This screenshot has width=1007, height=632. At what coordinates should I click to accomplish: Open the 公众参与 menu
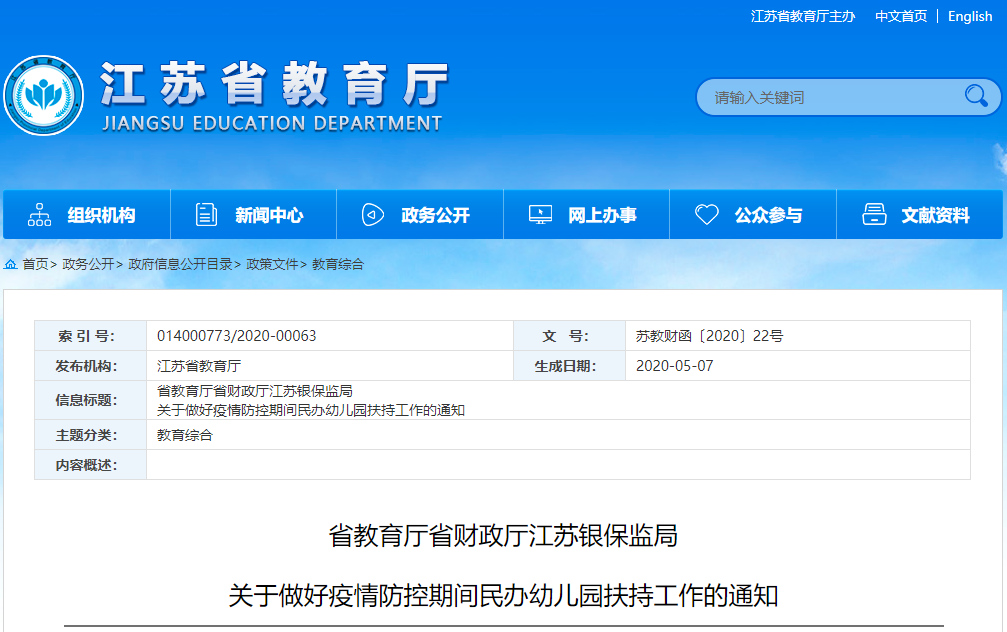tap(753, 215)
